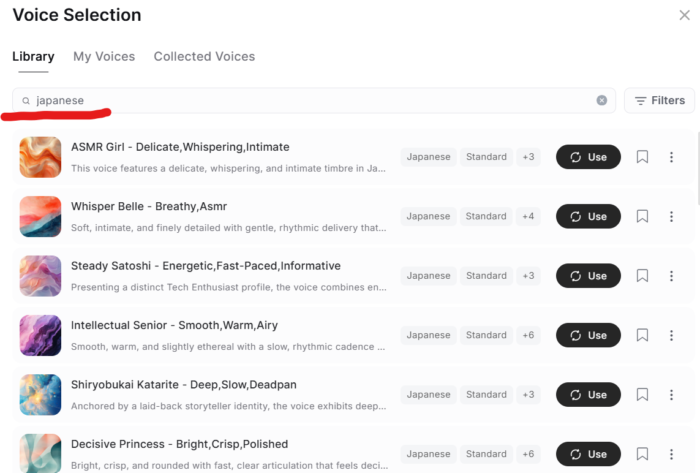700x473 pixels.
Task: Bookmark the Decisive Princess voice
Action: tap(643, 454)
